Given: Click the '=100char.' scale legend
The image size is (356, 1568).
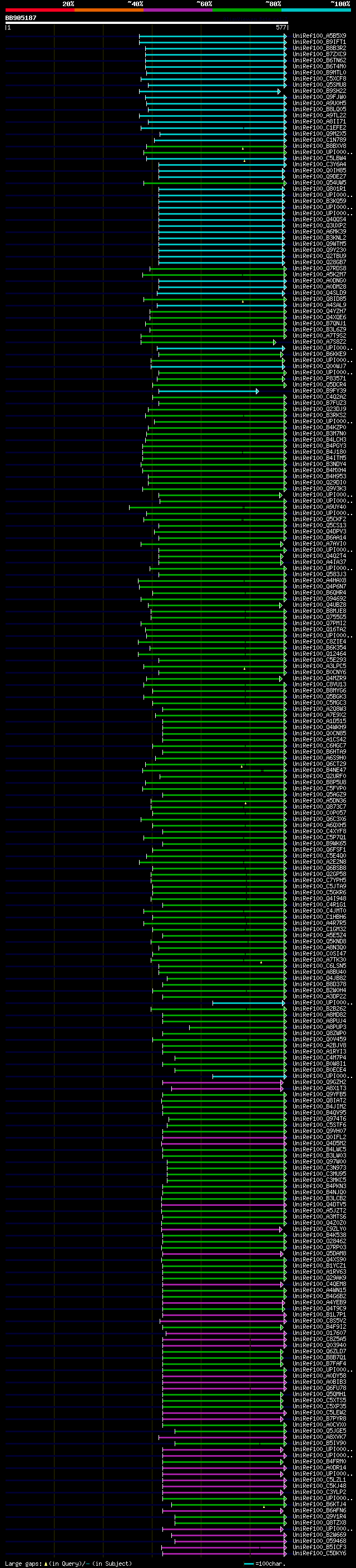Looking at the screenshot, I should pos(264,1563).
